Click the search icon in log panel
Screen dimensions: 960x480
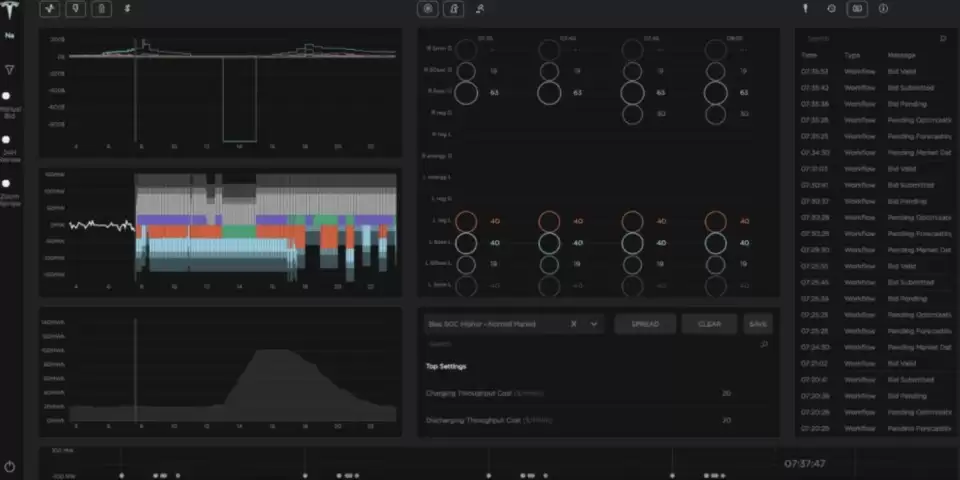pyautogui.click(x=942, y=38)
